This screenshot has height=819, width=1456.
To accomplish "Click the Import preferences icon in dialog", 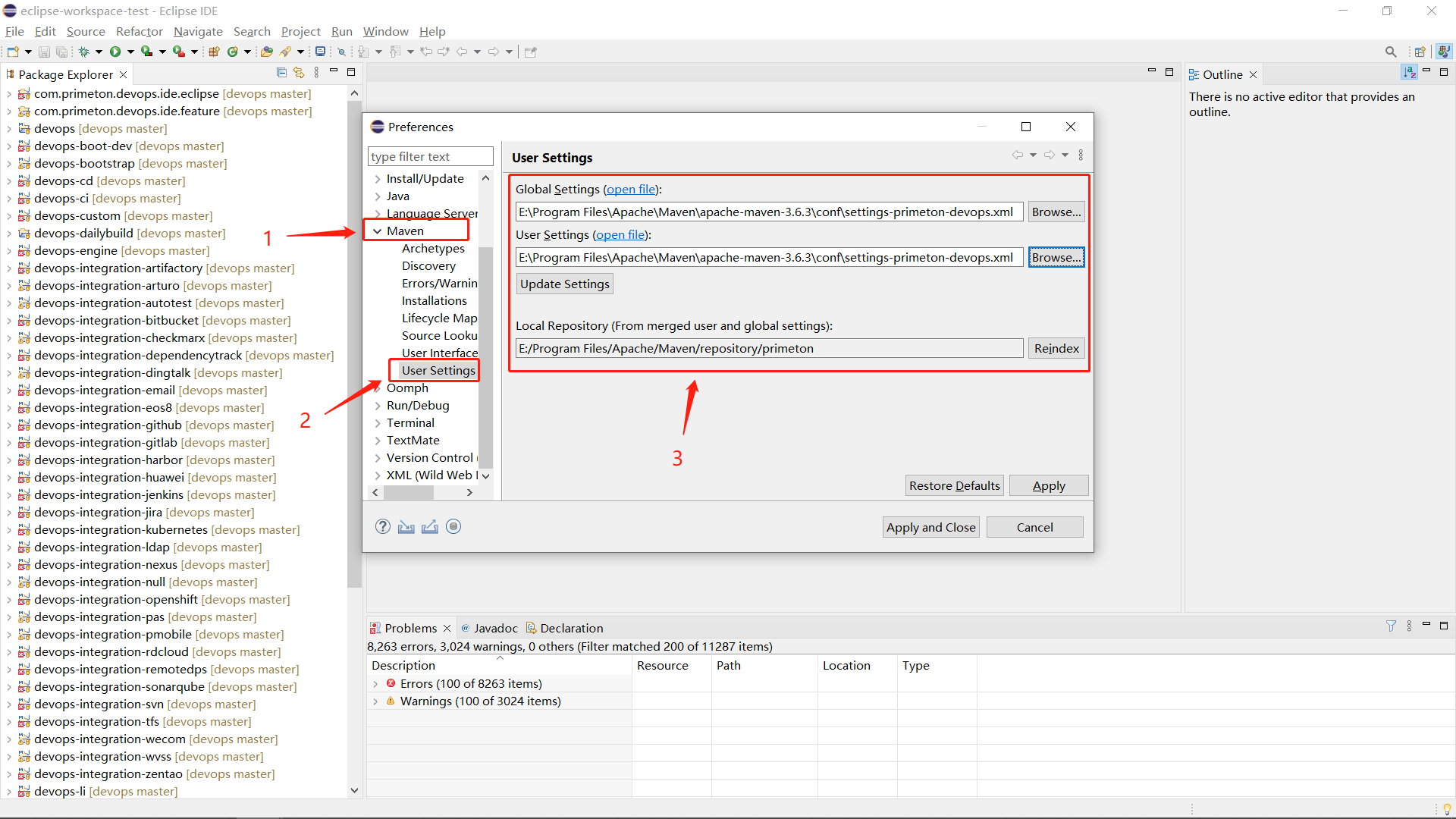I will [x=406, y=526].
